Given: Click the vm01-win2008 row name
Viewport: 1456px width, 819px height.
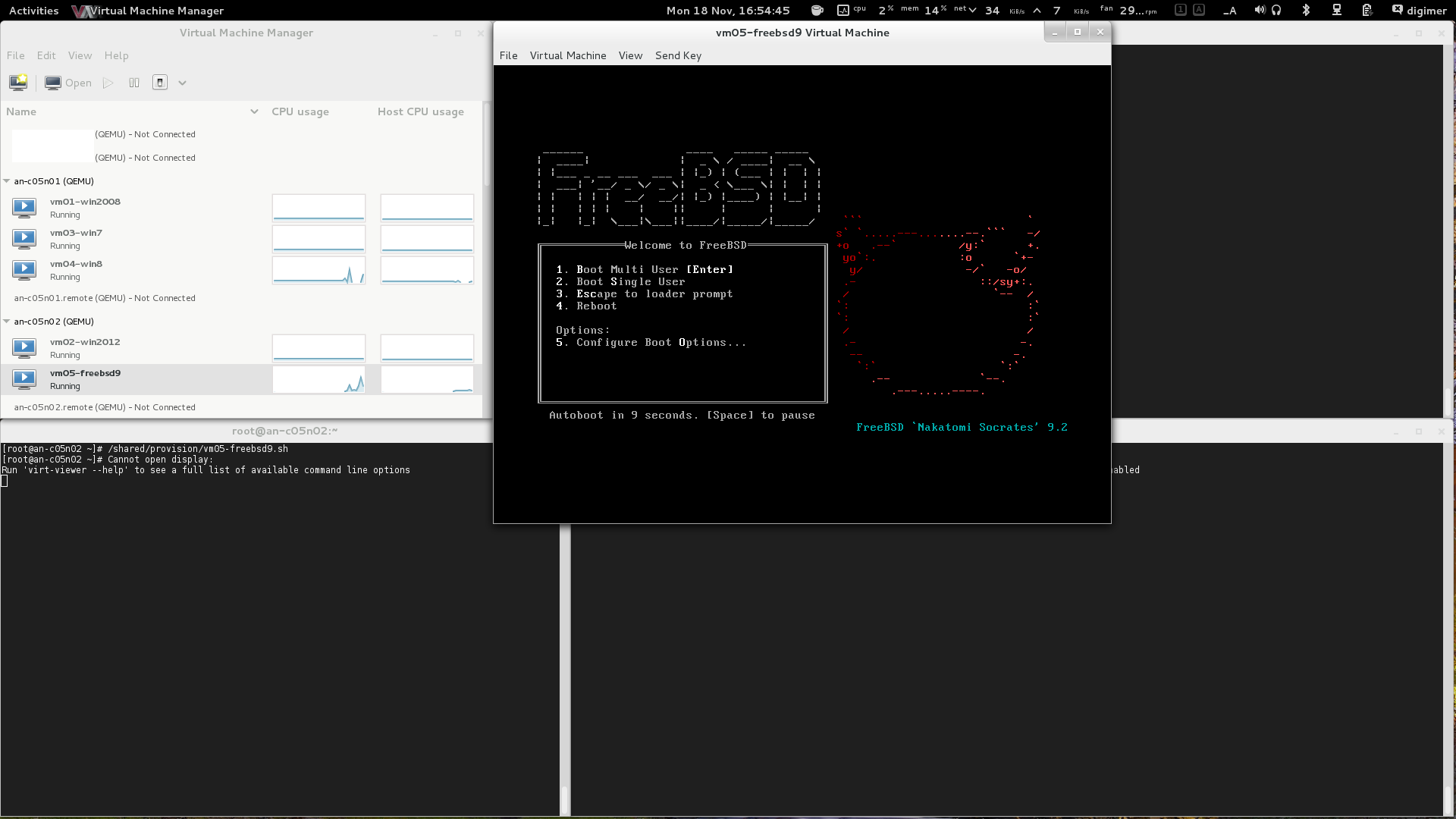Looking at the screenshot, I should pyautogui.click(x=85, y=202).
